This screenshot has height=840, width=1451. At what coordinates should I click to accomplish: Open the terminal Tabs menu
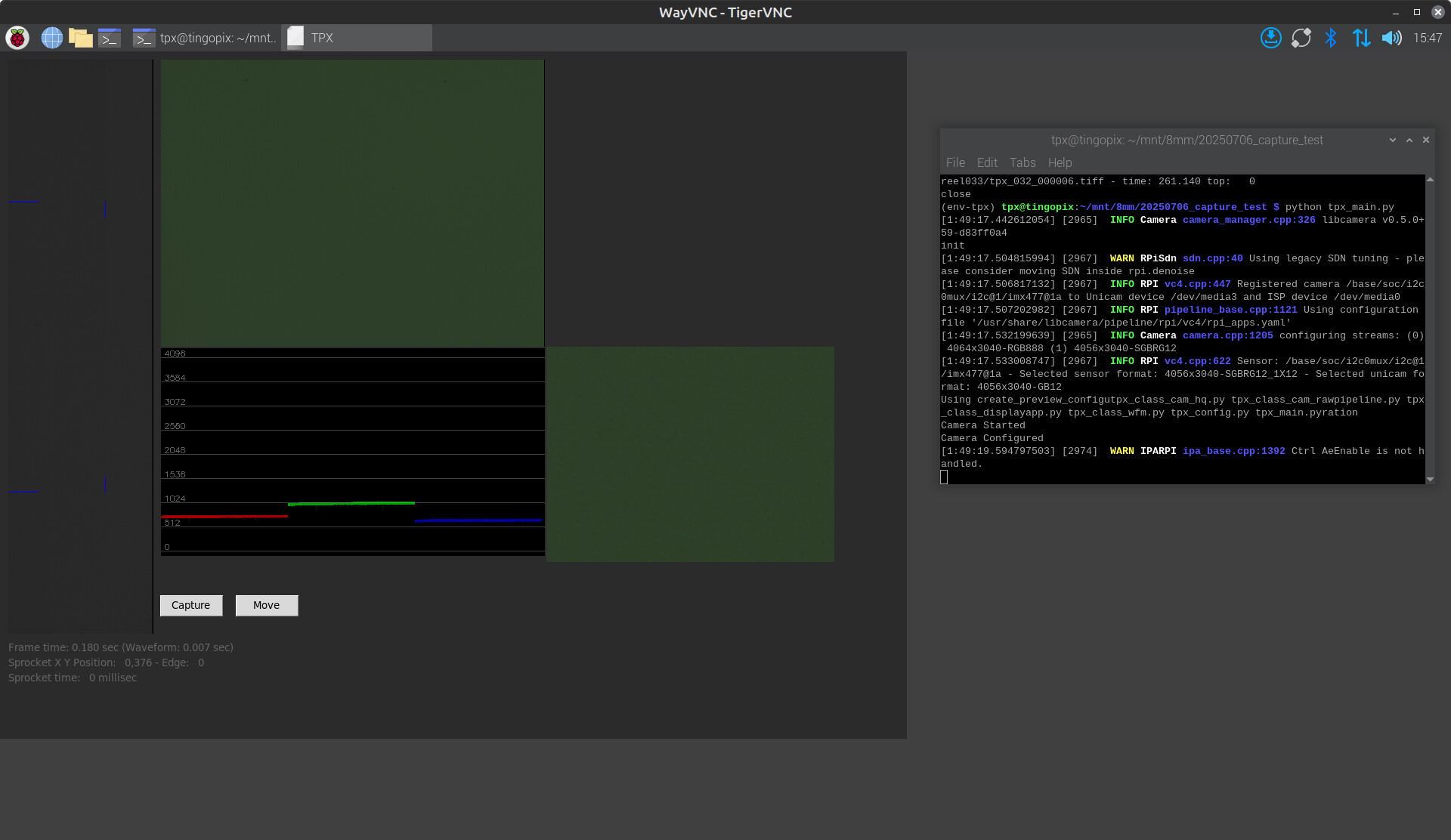coord(1022,162)
